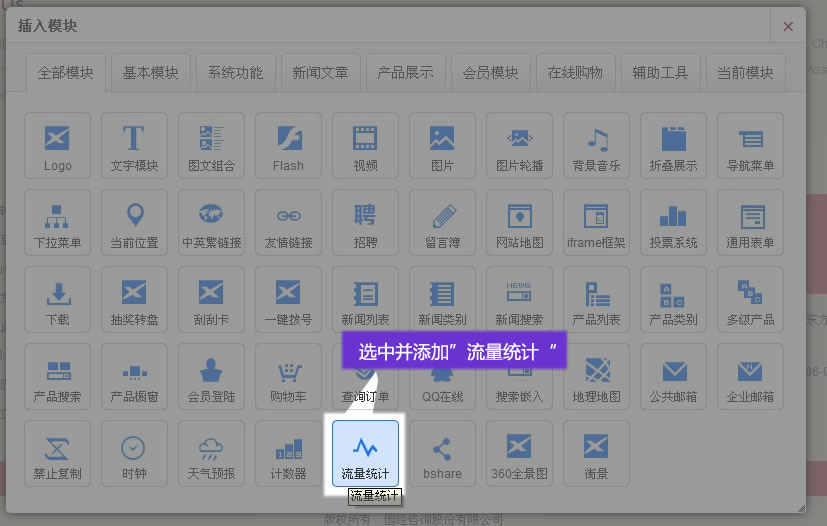827x526 pixels.
Task: Pick the 导航菜单 navigation menu module
Action: pyautogui.click(x=750, y=145)
